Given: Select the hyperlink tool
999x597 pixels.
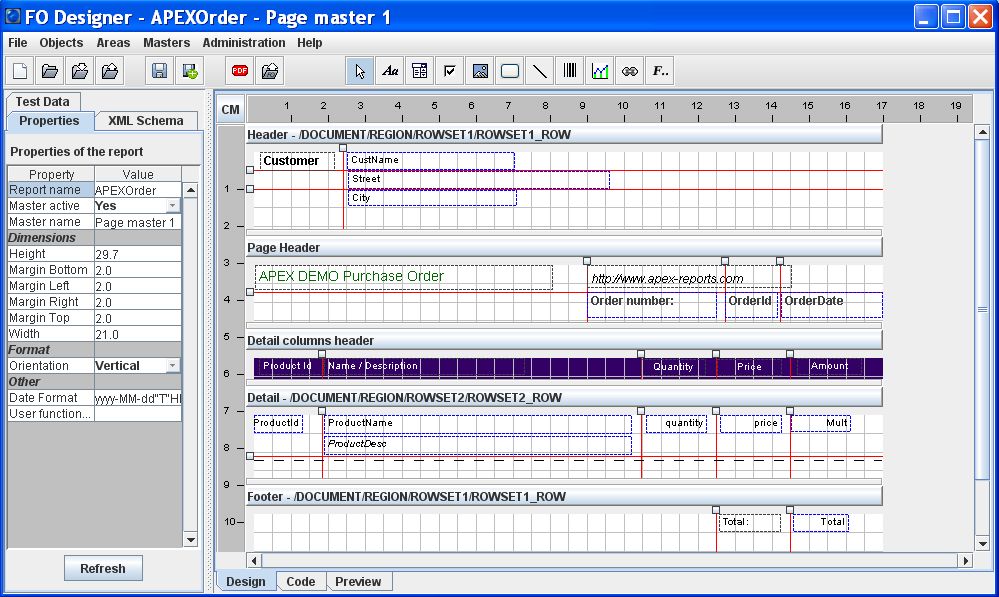Looking at the screenshot, I should (630, 71).
